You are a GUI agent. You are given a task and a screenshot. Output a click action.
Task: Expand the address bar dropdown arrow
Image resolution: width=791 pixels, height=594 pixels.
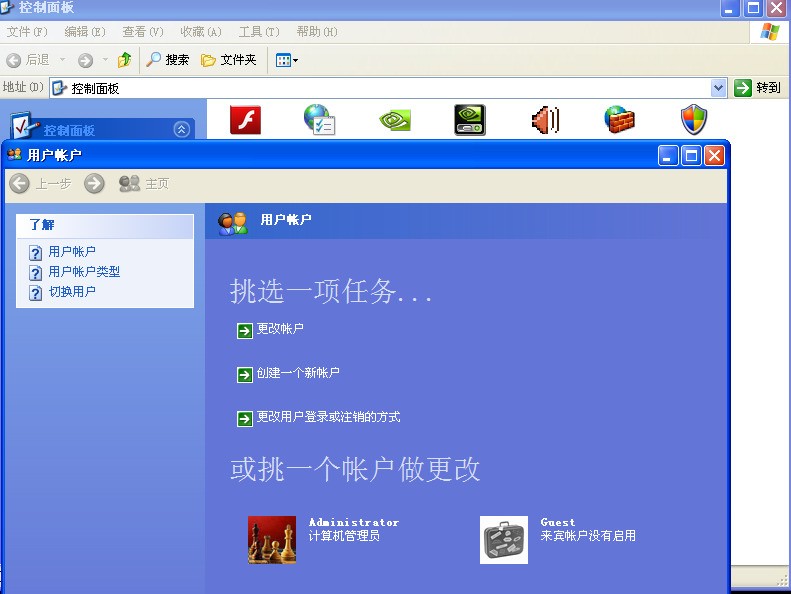tap(718, 88)
